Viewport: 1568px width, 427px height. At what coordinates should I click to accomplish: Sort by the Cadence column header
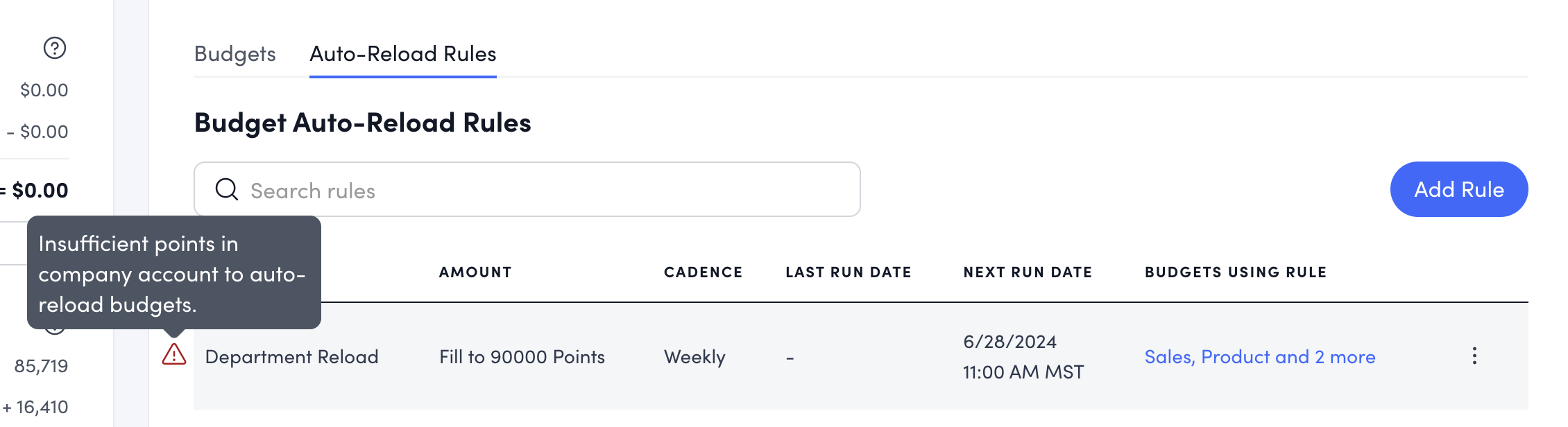click(703, 272)
